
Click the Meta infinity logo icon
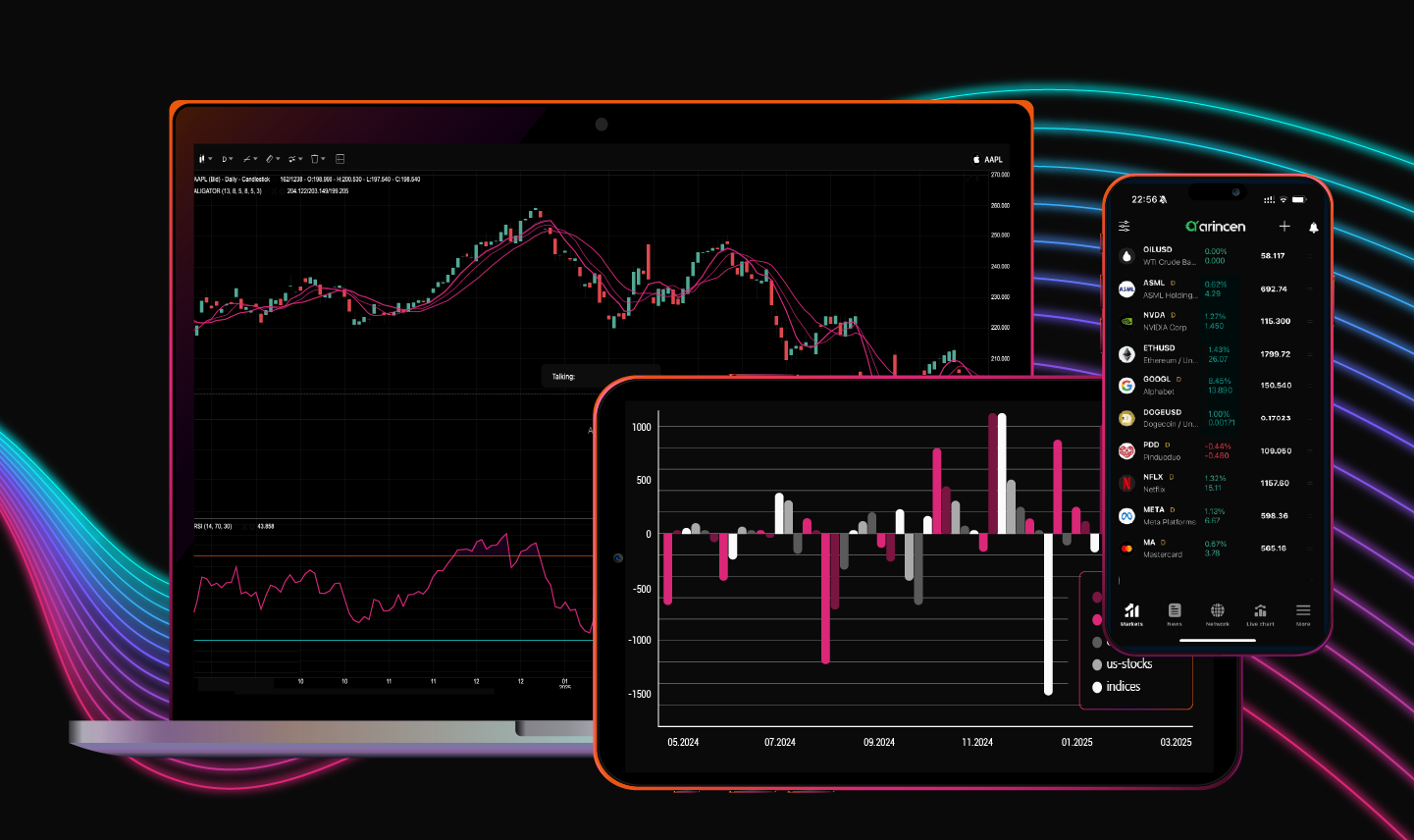[1126, 515]
